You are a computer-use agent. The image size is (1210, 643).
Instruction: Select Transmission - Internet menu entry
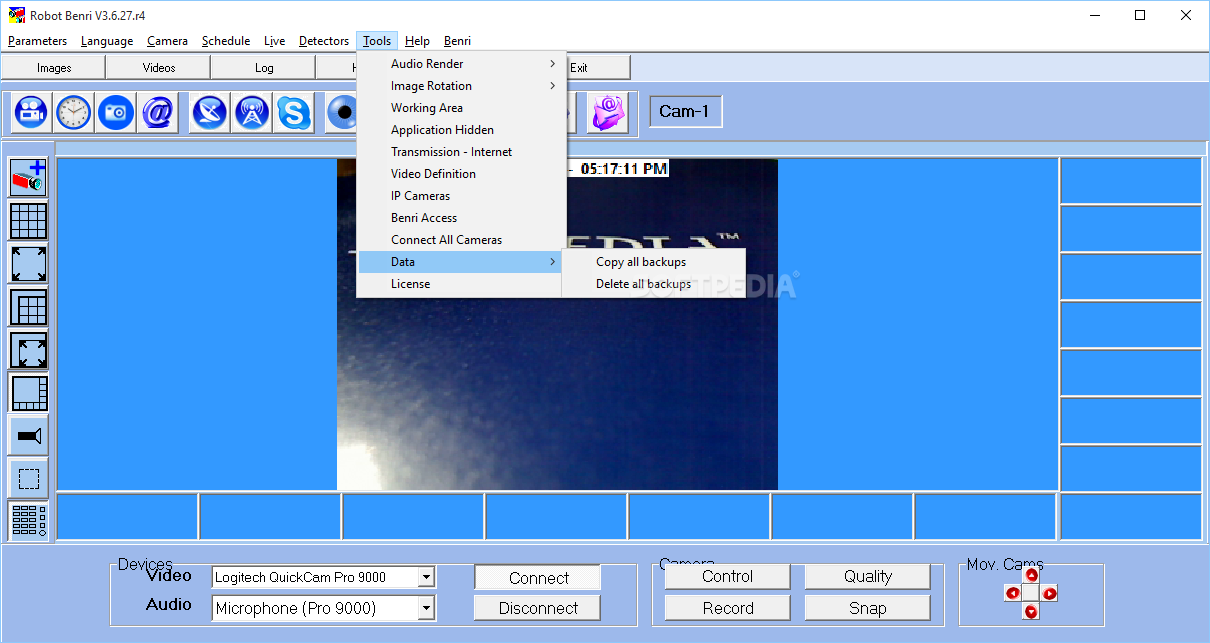click(461, 152)
